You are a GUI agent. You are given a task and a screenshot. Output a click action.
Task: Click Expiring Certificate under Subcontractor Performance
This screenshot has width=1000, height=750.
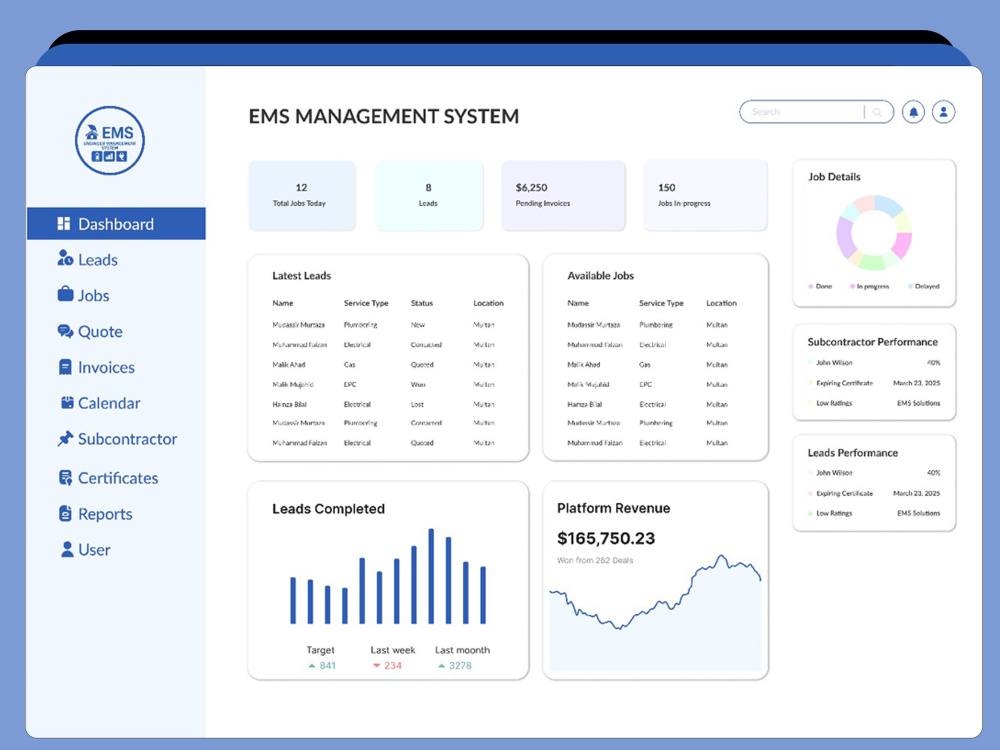point(844,383)
